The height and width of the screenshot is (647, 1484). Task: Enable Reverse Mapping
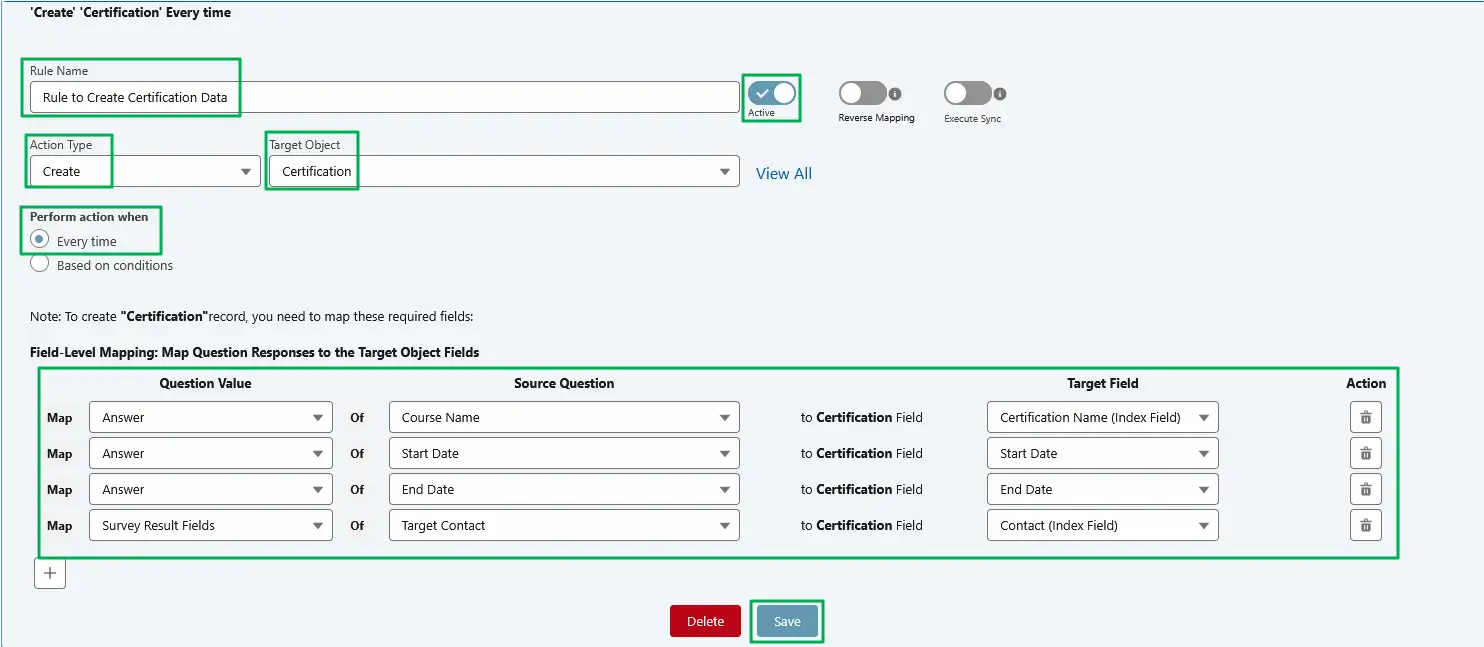(862, 92)
